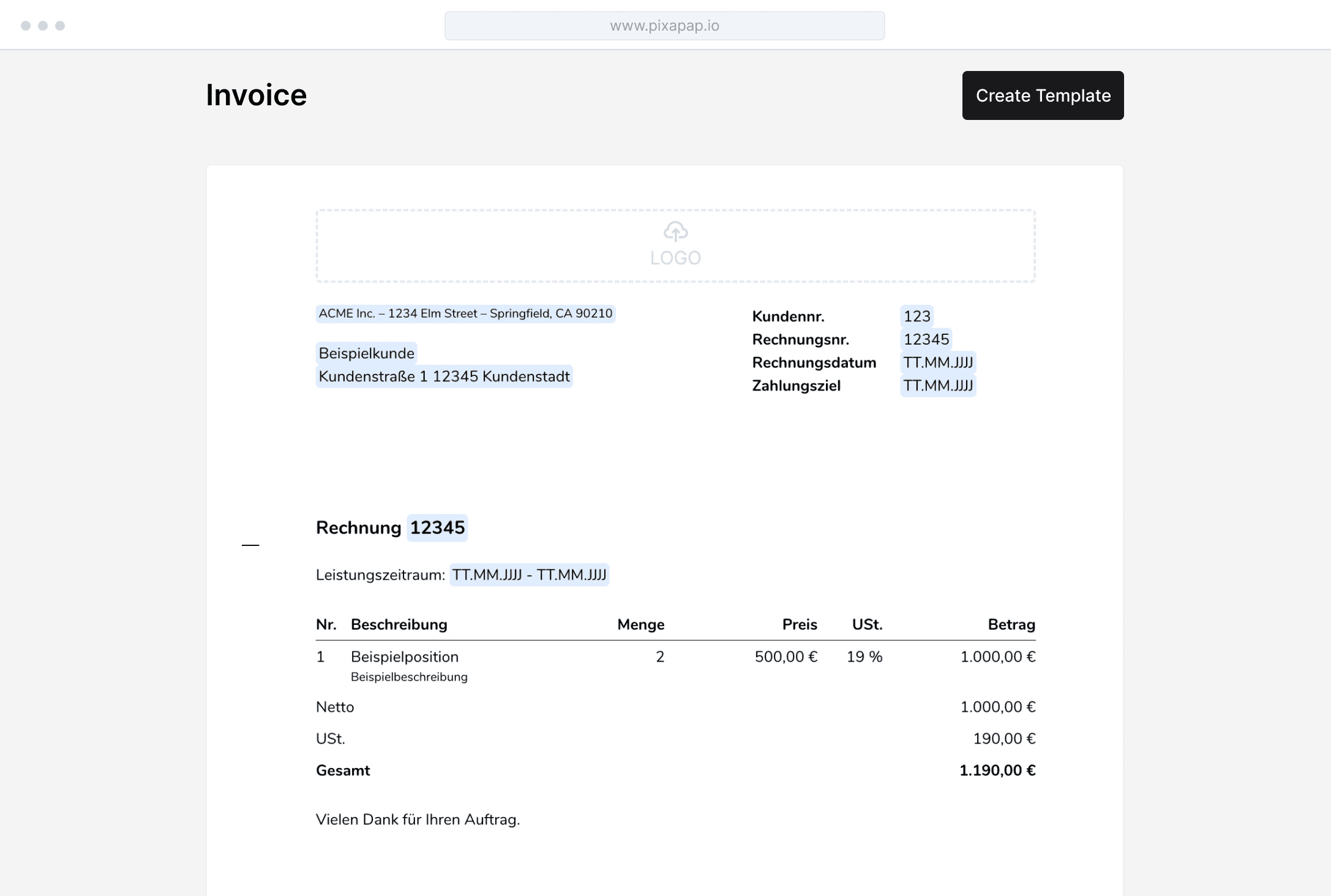Edit the Kundenstraße customer address field
Image resolution: width=1331 pixels, height=896 pixels.
(x=444, y=376)
